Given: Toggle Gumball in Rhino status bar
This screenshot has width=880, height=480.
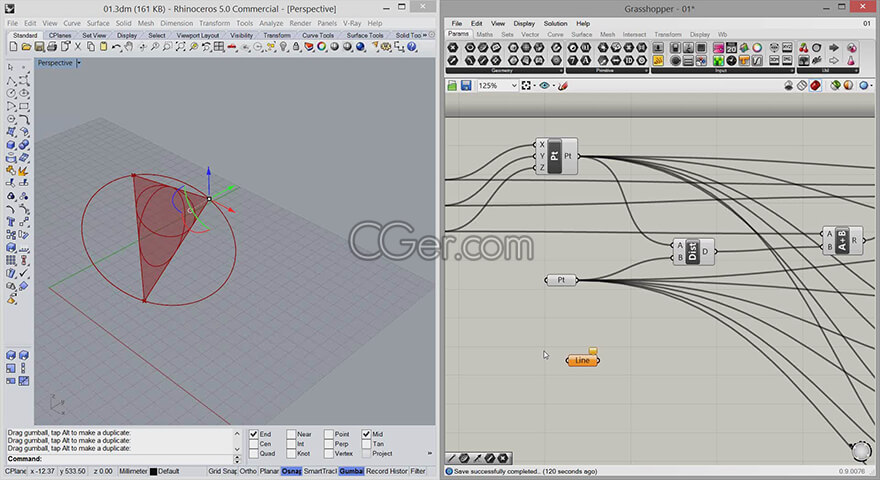Looking at the screenshot, I should tap(351, 471).
